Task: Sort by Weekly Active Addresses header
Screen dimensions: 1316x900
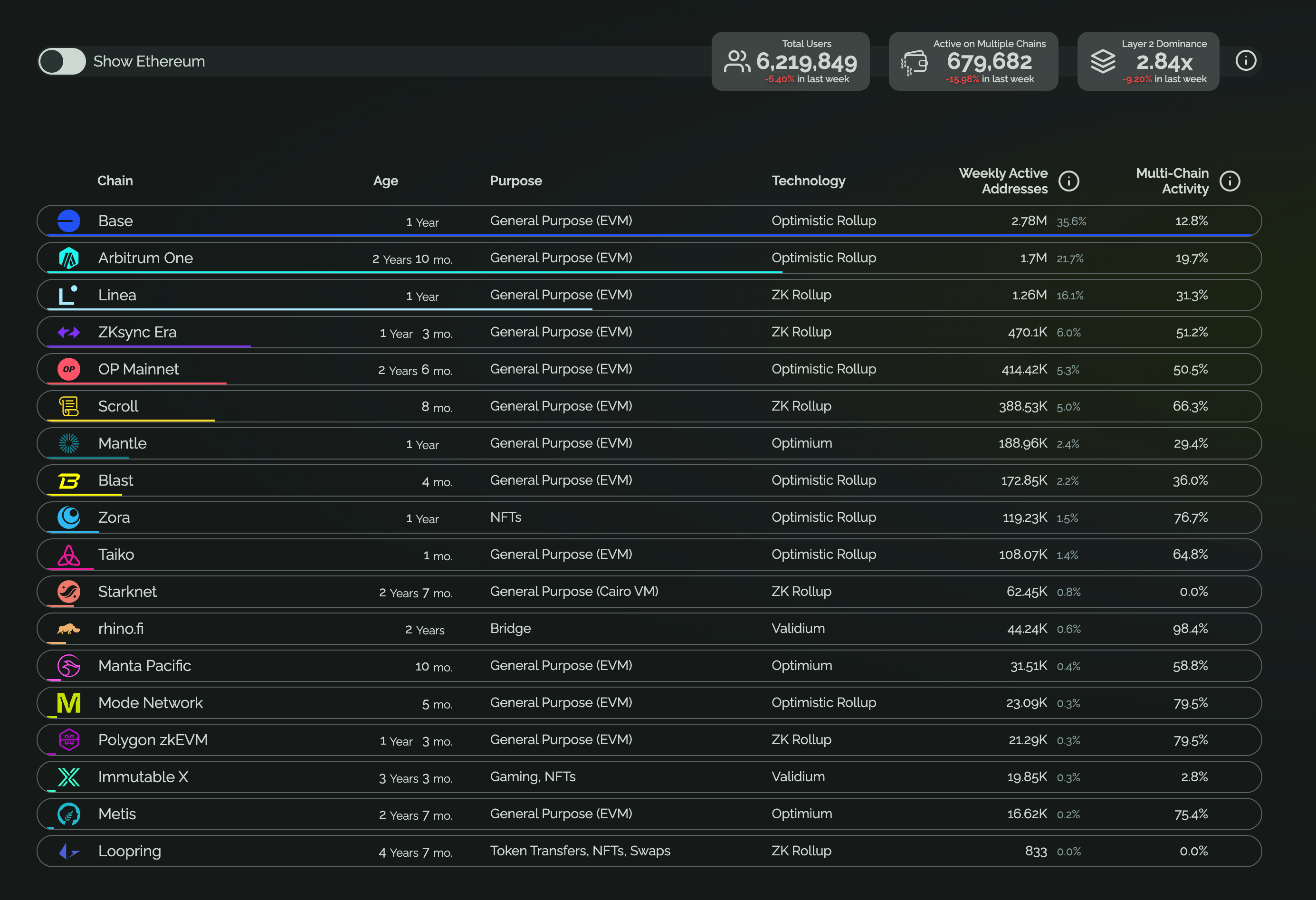Action: click(1003, 181)
